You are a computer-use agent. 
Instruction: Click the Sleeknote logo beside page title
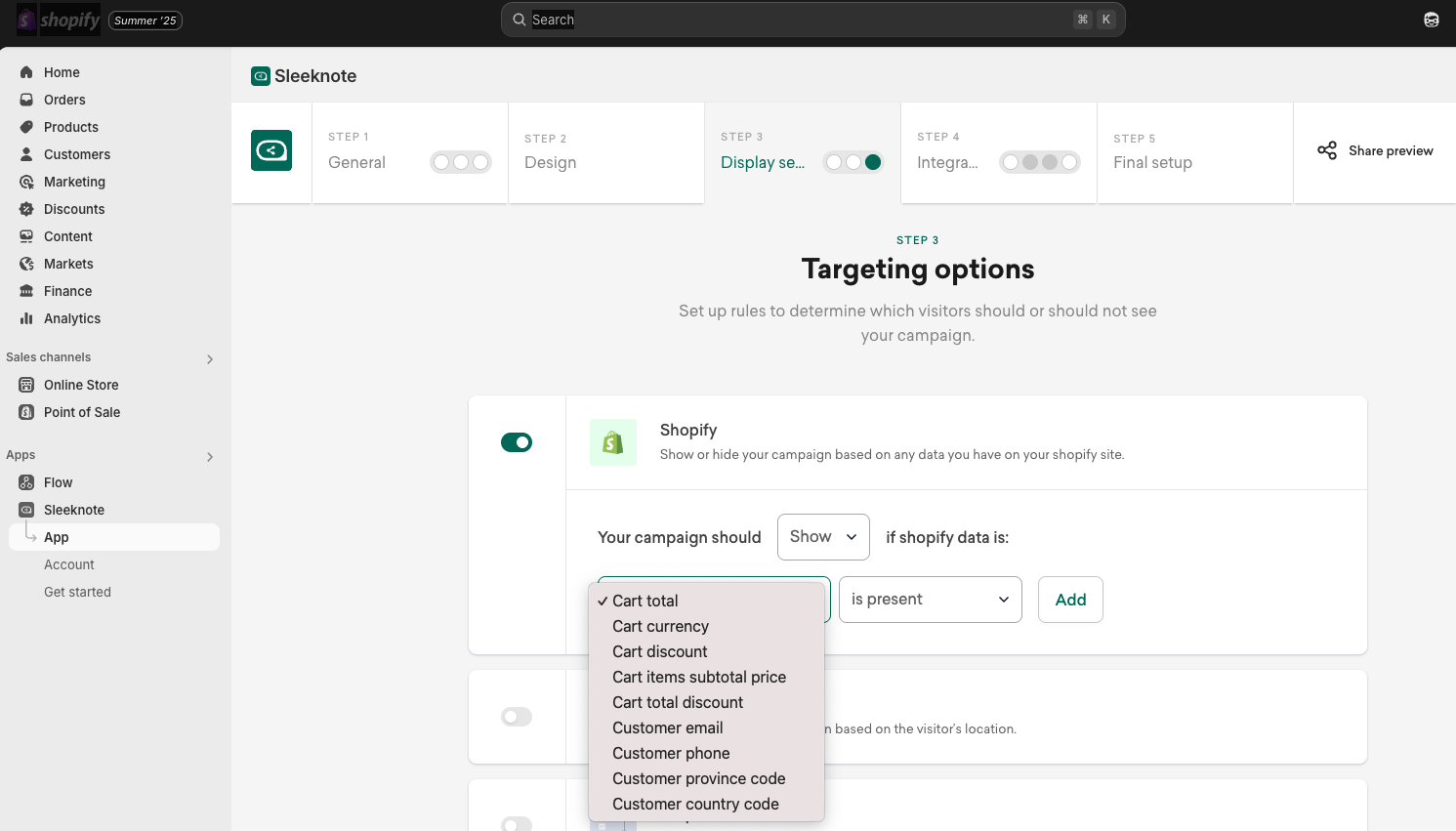coord(261,76)
